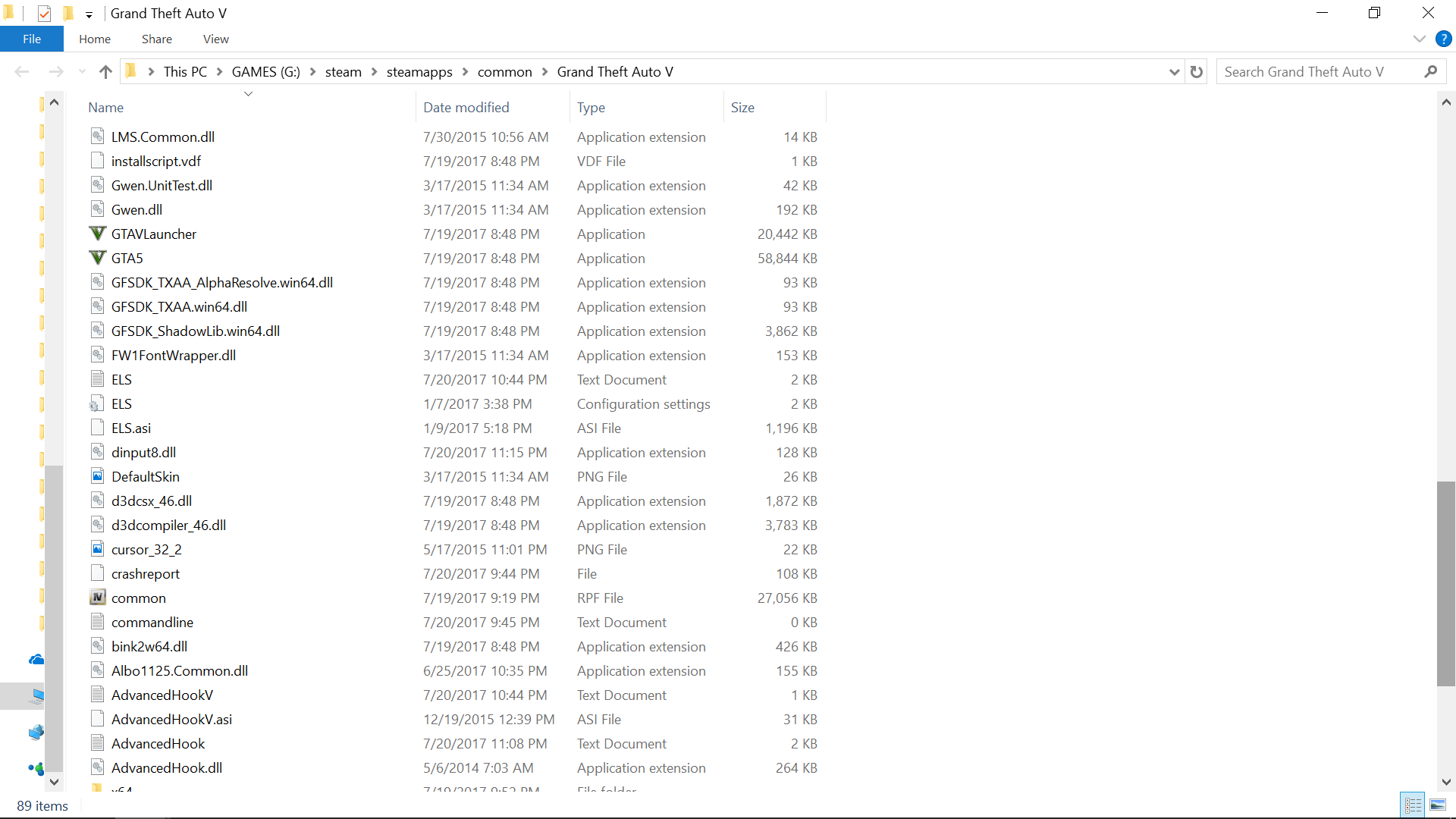Navigate to steamapps in the breadcrumb

[419, 72]
